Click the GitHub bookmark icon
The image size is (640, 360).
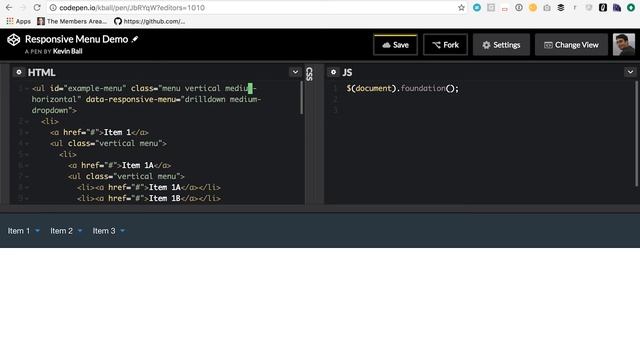[x=118, y=21]
